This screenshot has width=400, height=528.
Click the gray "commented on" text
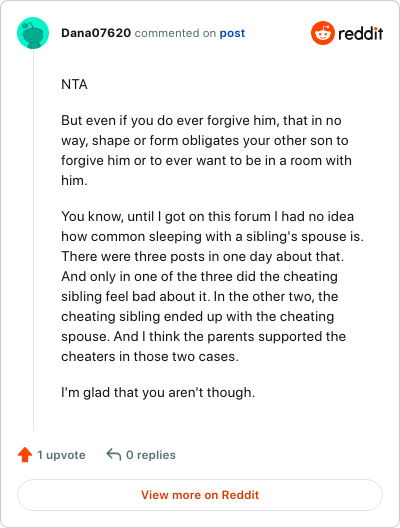[175, 33]
